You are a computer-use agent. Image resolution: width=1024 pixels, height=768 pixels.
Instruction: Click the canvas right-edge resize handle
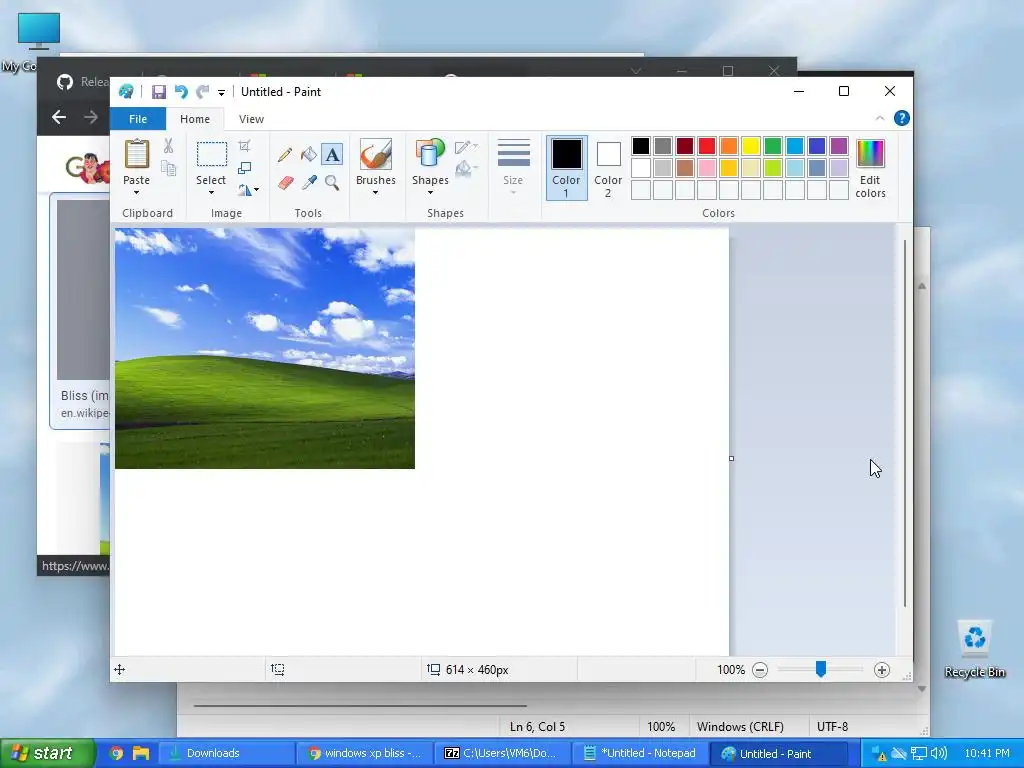731,458
